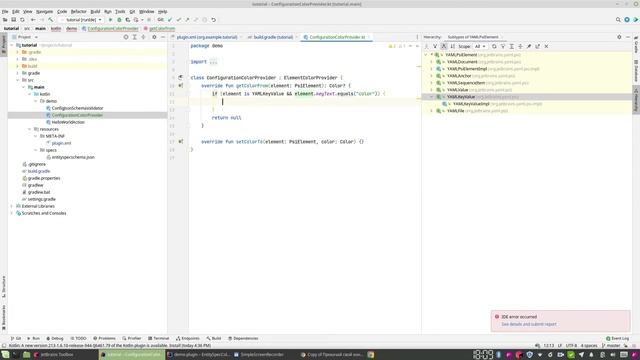Click ConfigurationColorProvider breadcrumb in navigation bar
The height and width of the screenshot is (360, 640).
pyautogui.click(x=110, y=29)
